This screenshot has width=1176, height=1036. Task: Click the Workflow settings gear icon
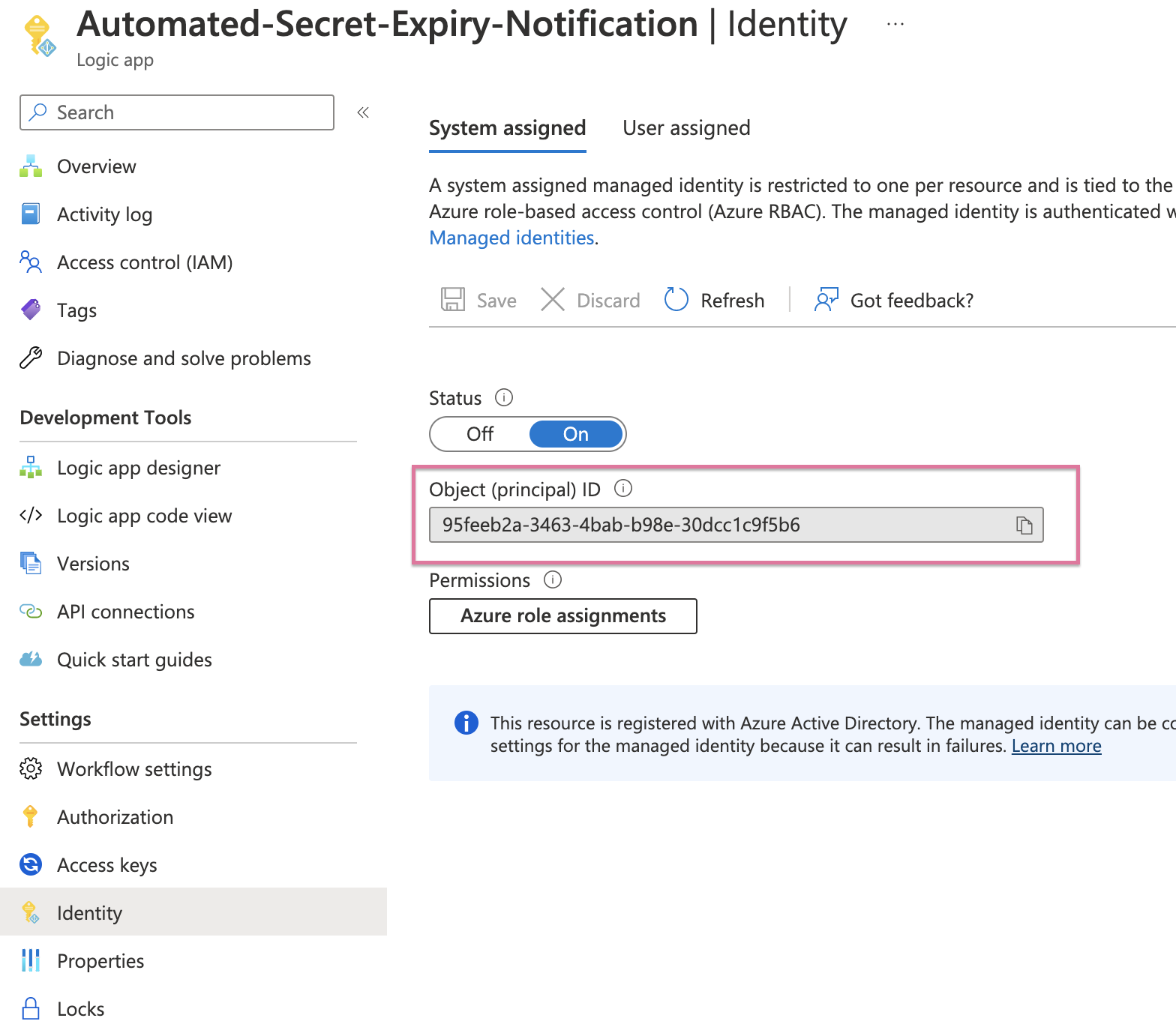pos(31,769)
